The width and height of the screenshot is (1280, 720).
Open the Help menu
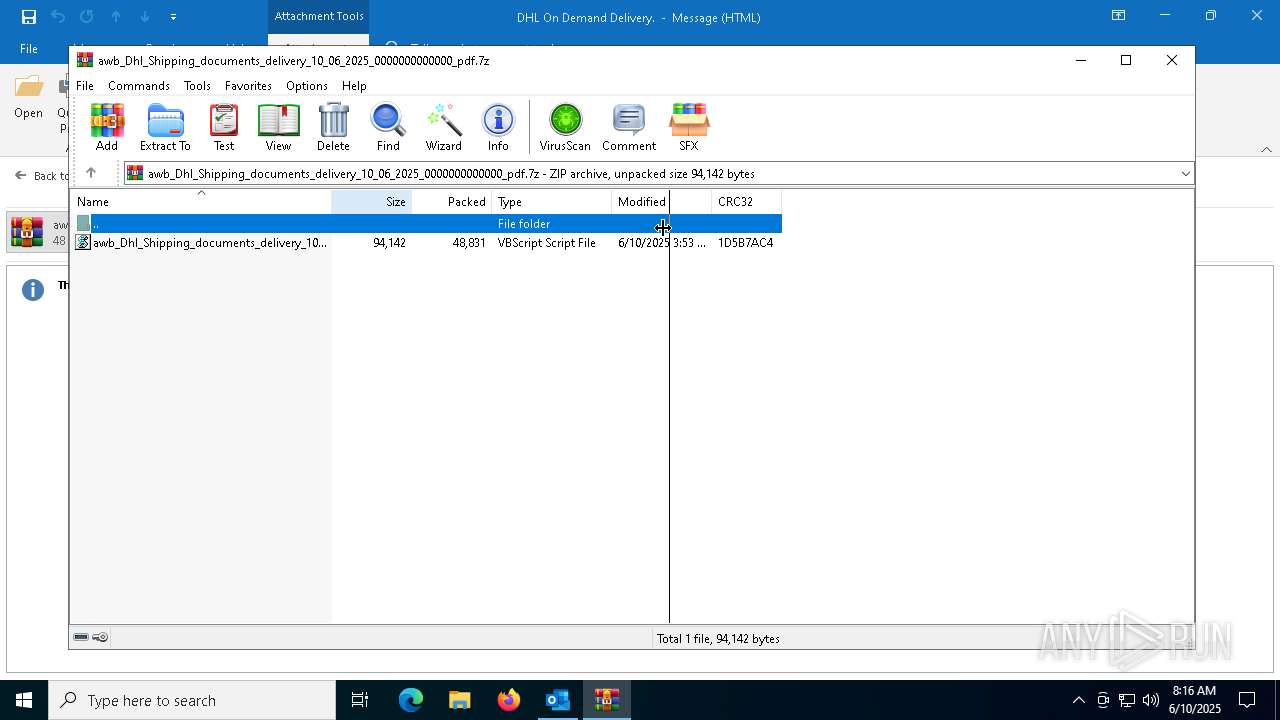pos(354,86)
